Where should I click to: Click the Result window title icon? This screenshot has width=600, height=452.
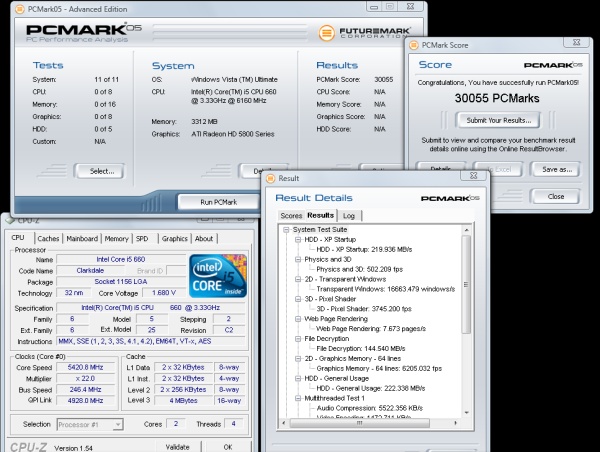point(271,178)
